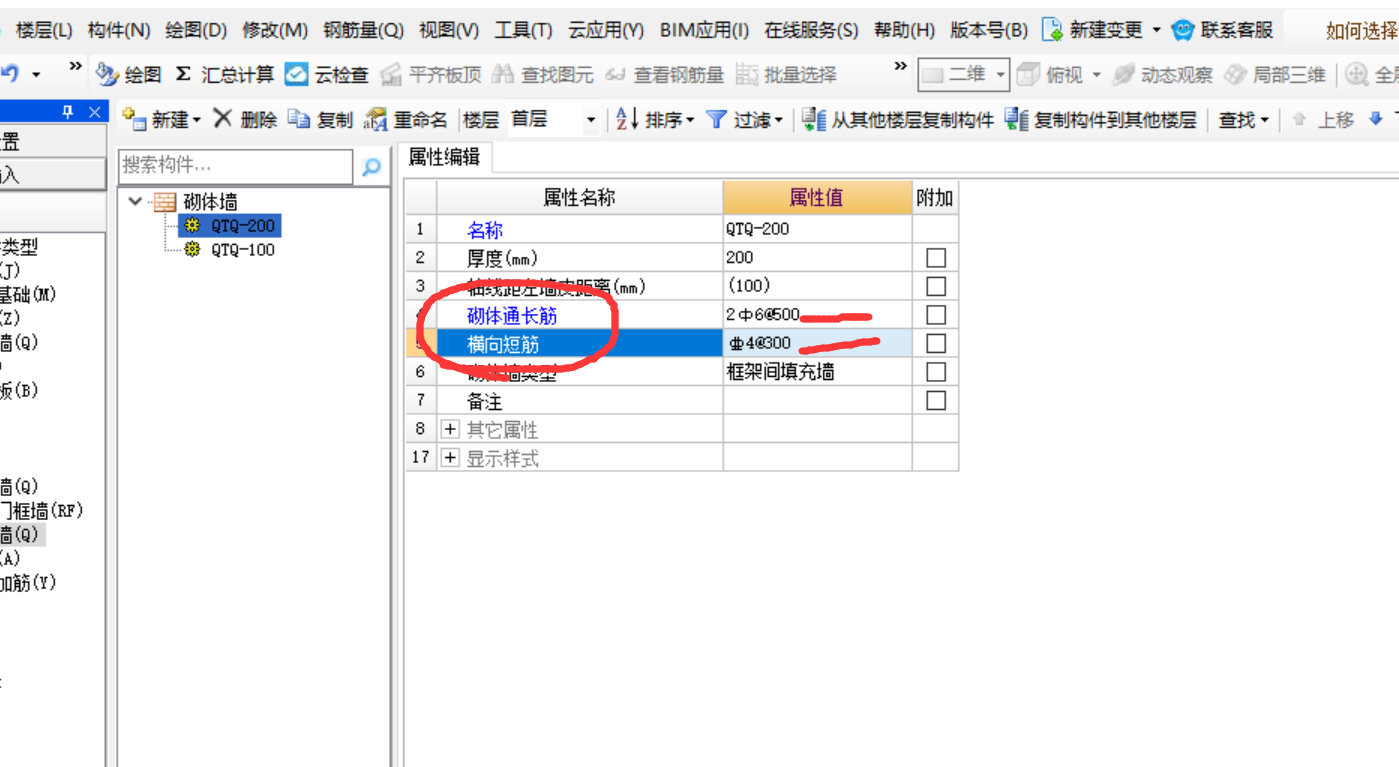The height and width of the screenshot is (767, 1399).
Task: Select the 属性编辑 tab
Action: [x=445, y=157]
